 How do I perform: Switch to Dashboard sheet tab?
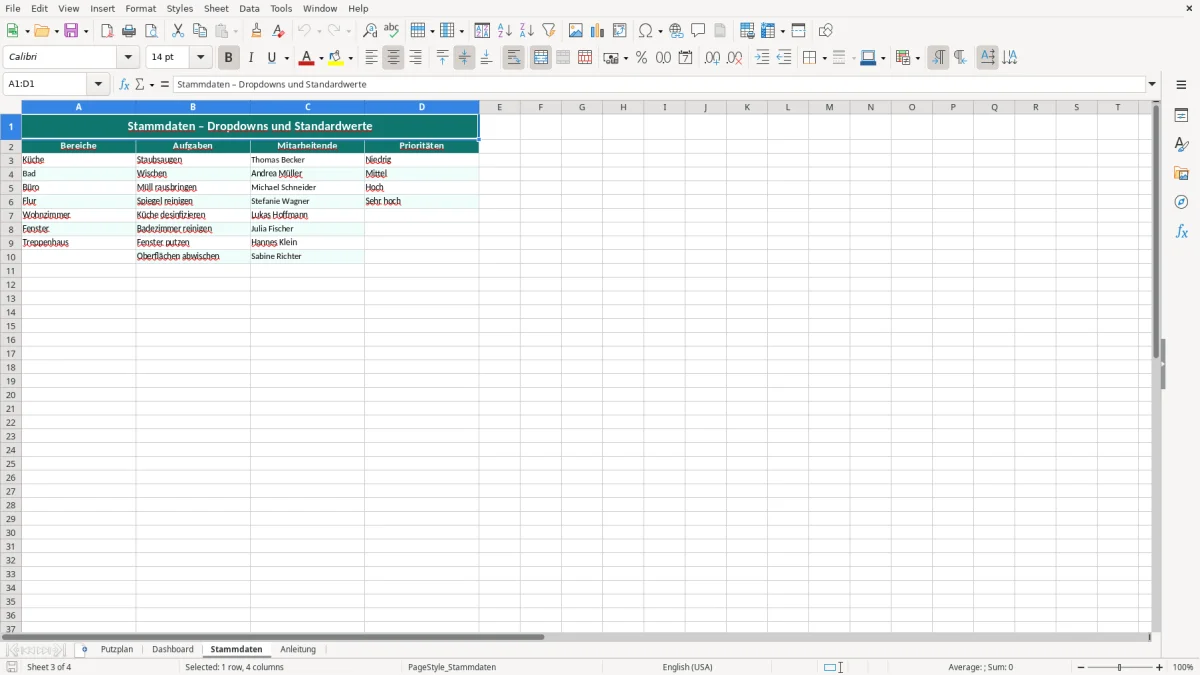(x=173, y=650)
